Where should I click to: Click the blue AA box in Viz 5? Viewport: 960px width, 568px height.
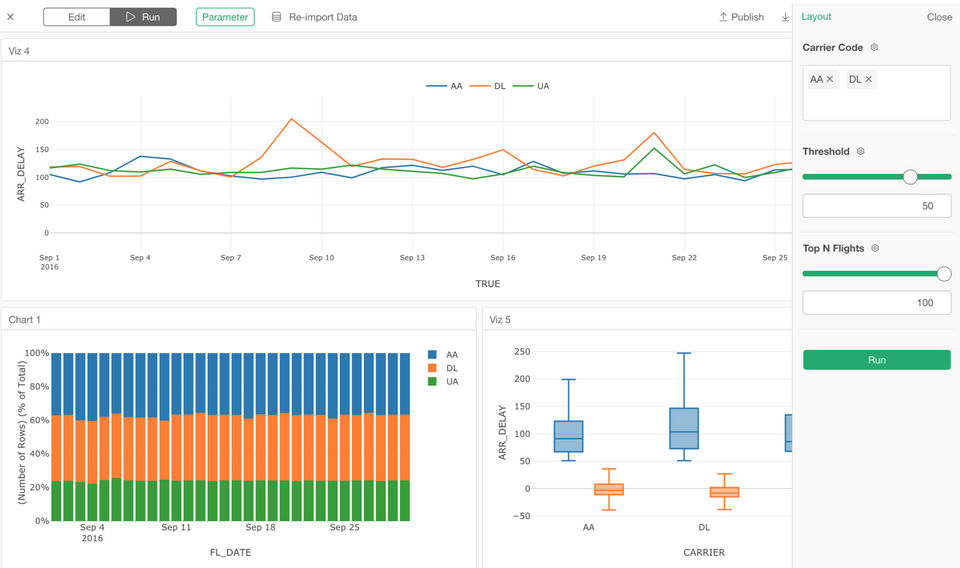click(x=569, y=436)
